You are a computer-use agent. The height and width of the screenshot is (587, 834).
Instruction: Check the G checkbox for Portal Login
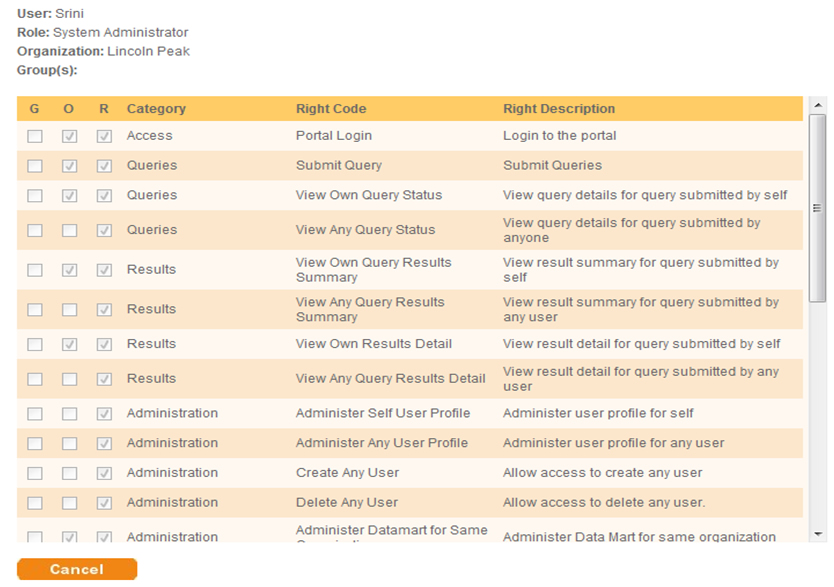point(35,136)
